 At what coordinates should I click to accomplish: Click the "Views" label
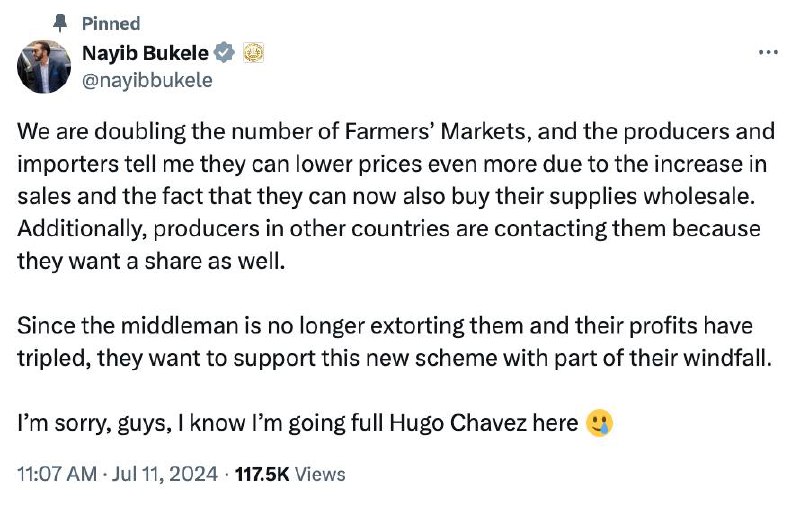click(x=320, y=474)
